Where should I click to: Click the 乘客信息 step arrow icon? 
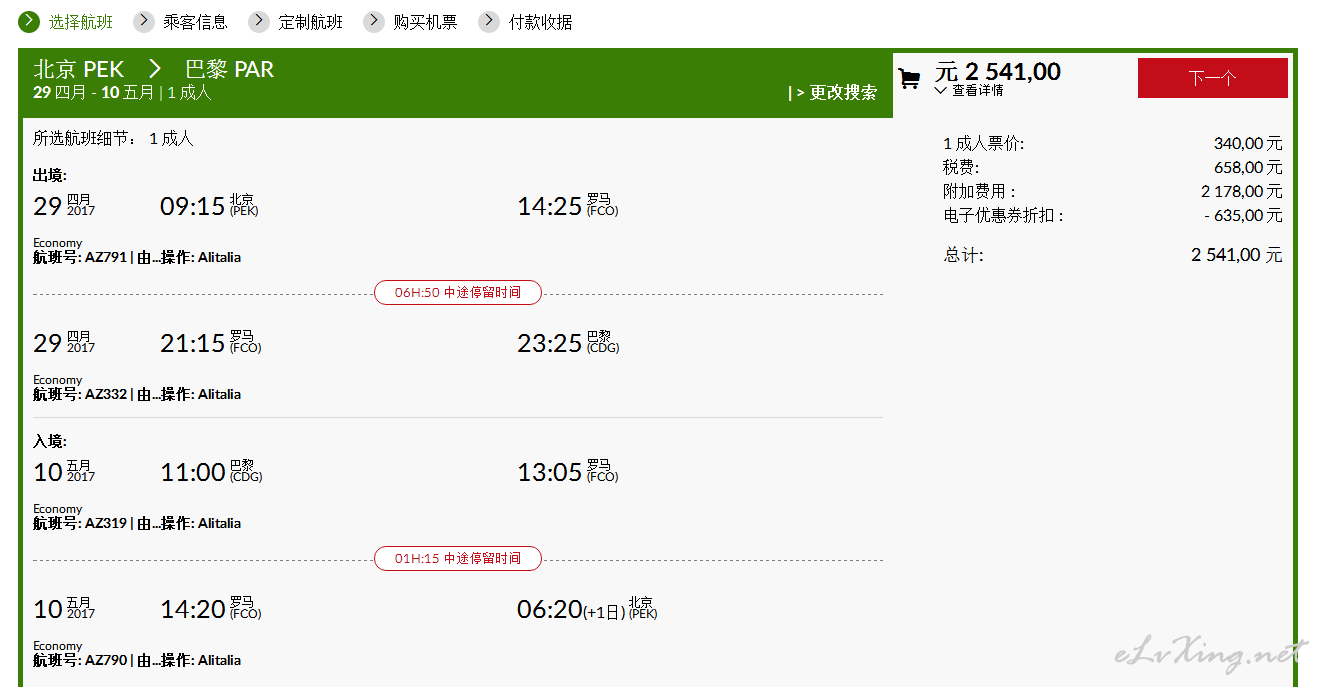[x=144, y=21]
